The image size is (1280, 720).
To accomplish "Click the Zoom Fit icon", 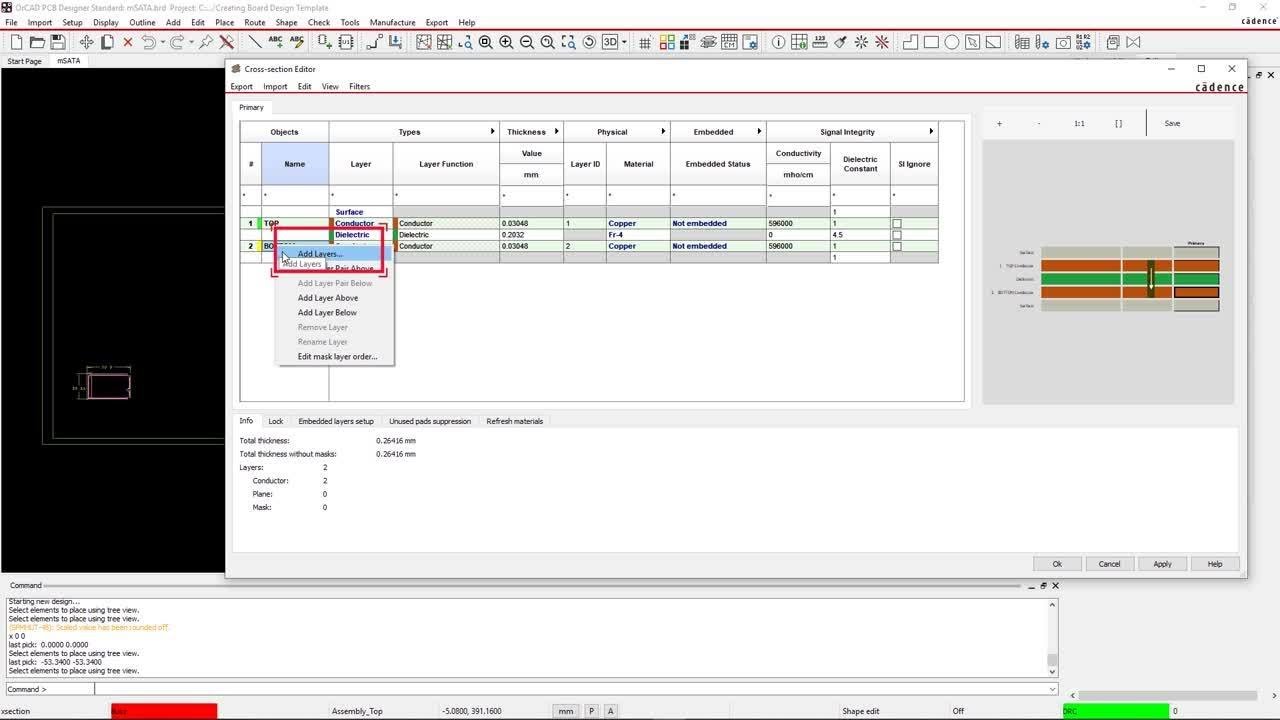I will [x=485, y=42].
